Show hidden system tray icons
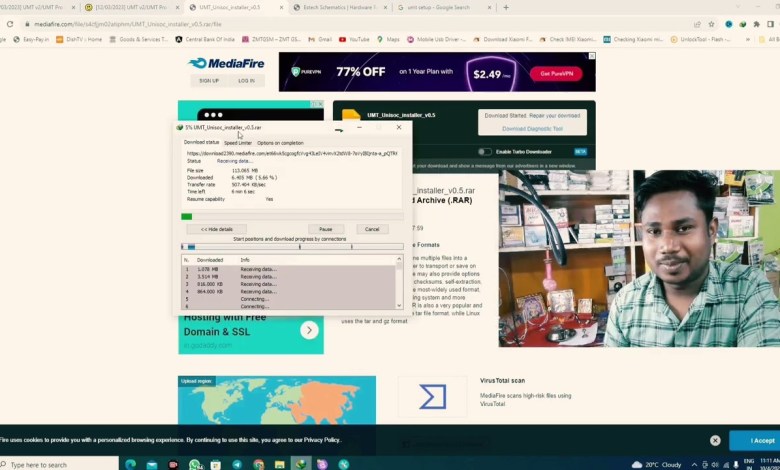 [694, 465]
